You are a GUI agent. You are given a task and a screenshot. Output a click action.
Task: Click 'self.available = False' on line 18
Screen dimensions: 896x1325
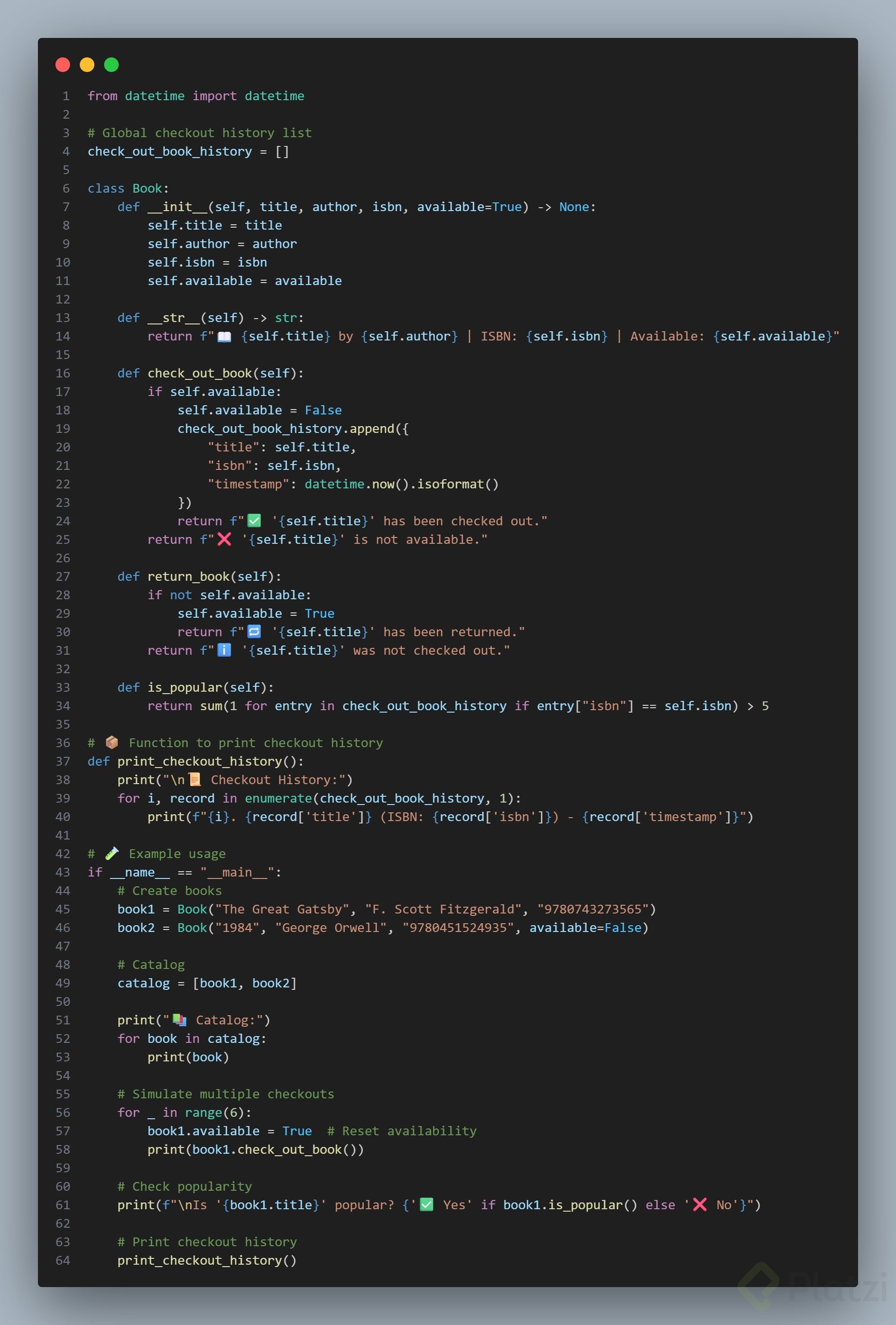click(x=260, y=410)
